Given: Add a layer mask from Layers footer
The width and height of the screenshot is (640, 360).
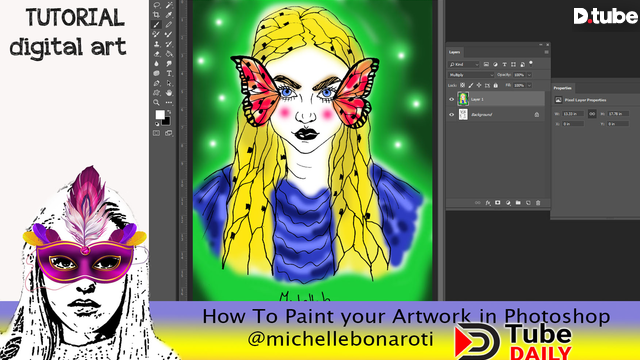Looking at the screenshot, I should coord(498,203).
